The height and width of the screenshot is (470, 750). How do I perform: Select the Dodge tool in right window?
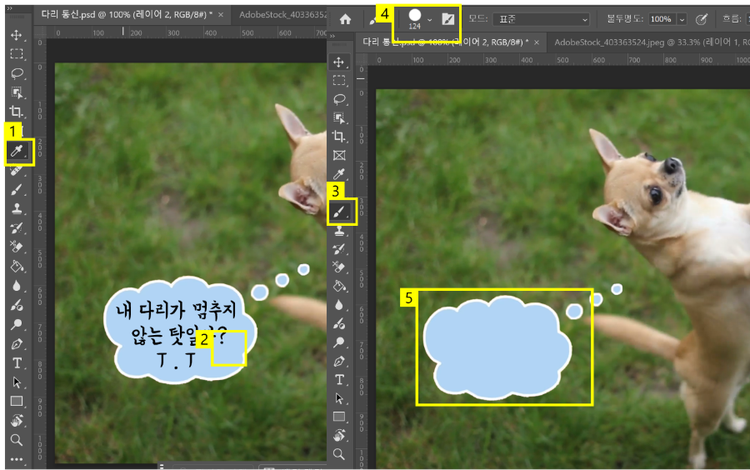[x=339, y=342]
